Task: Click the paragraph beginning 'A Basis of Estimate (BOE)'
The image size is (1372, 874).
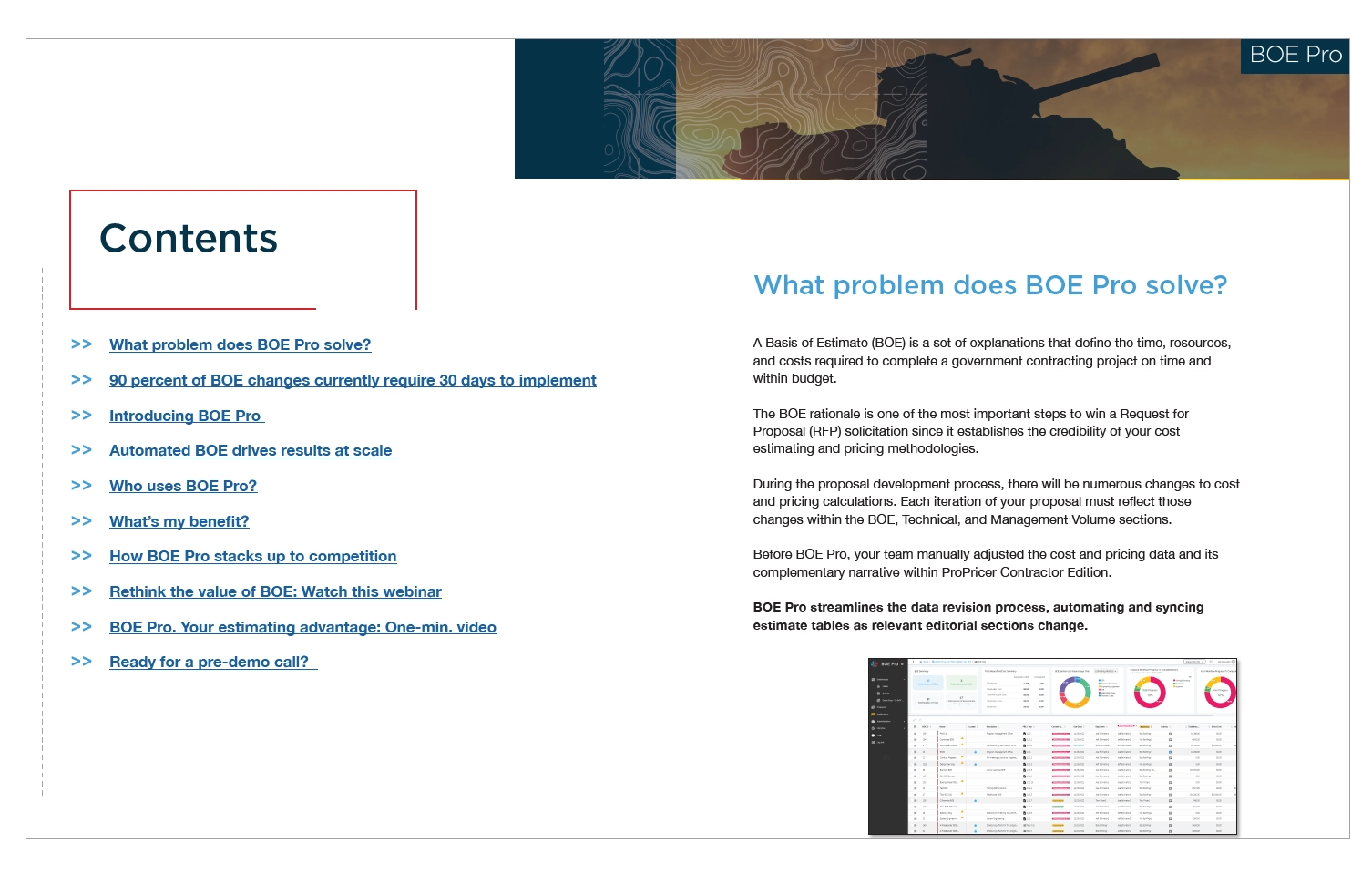Action: [992, 361]
